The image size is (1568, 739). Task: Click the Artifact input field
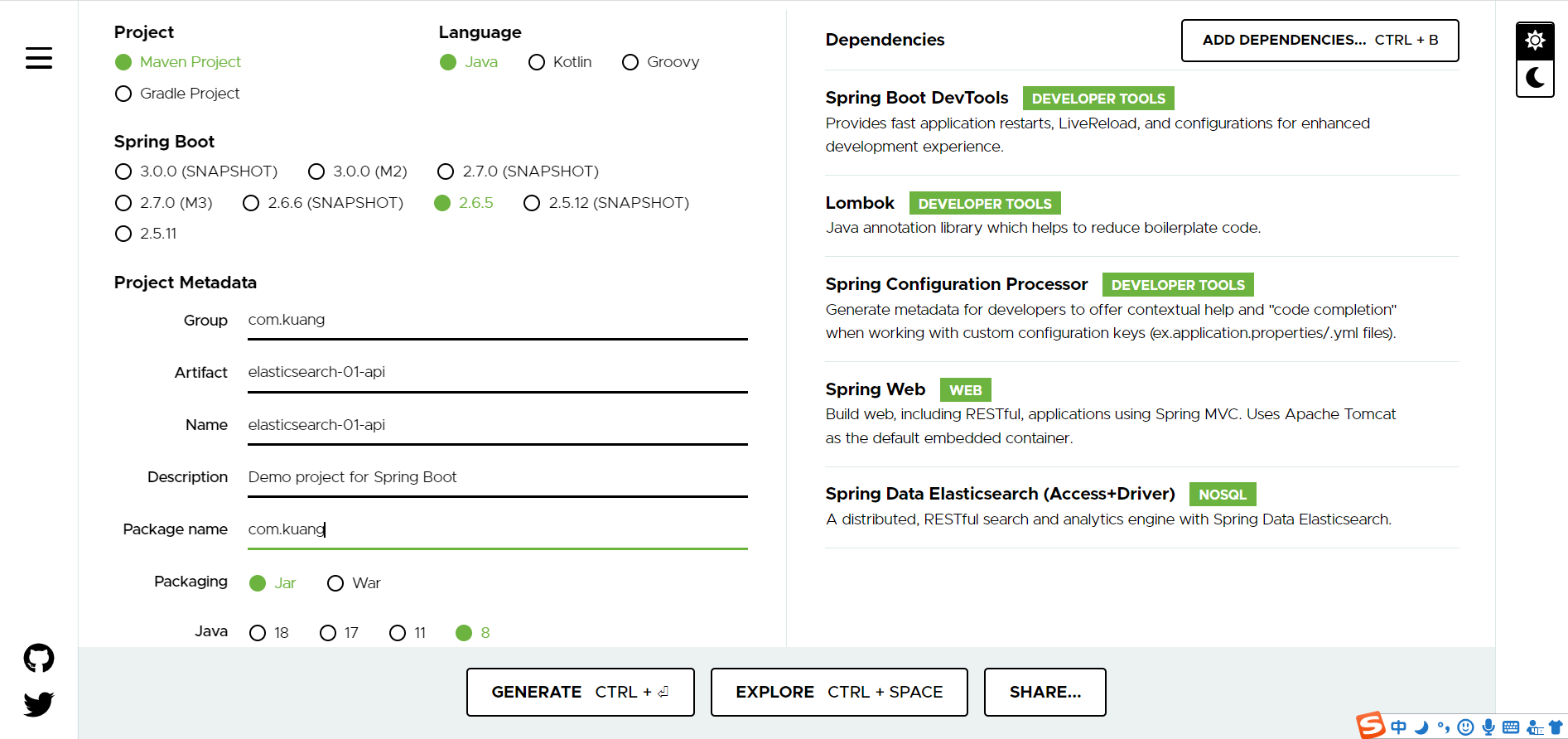tap(498, 373)
